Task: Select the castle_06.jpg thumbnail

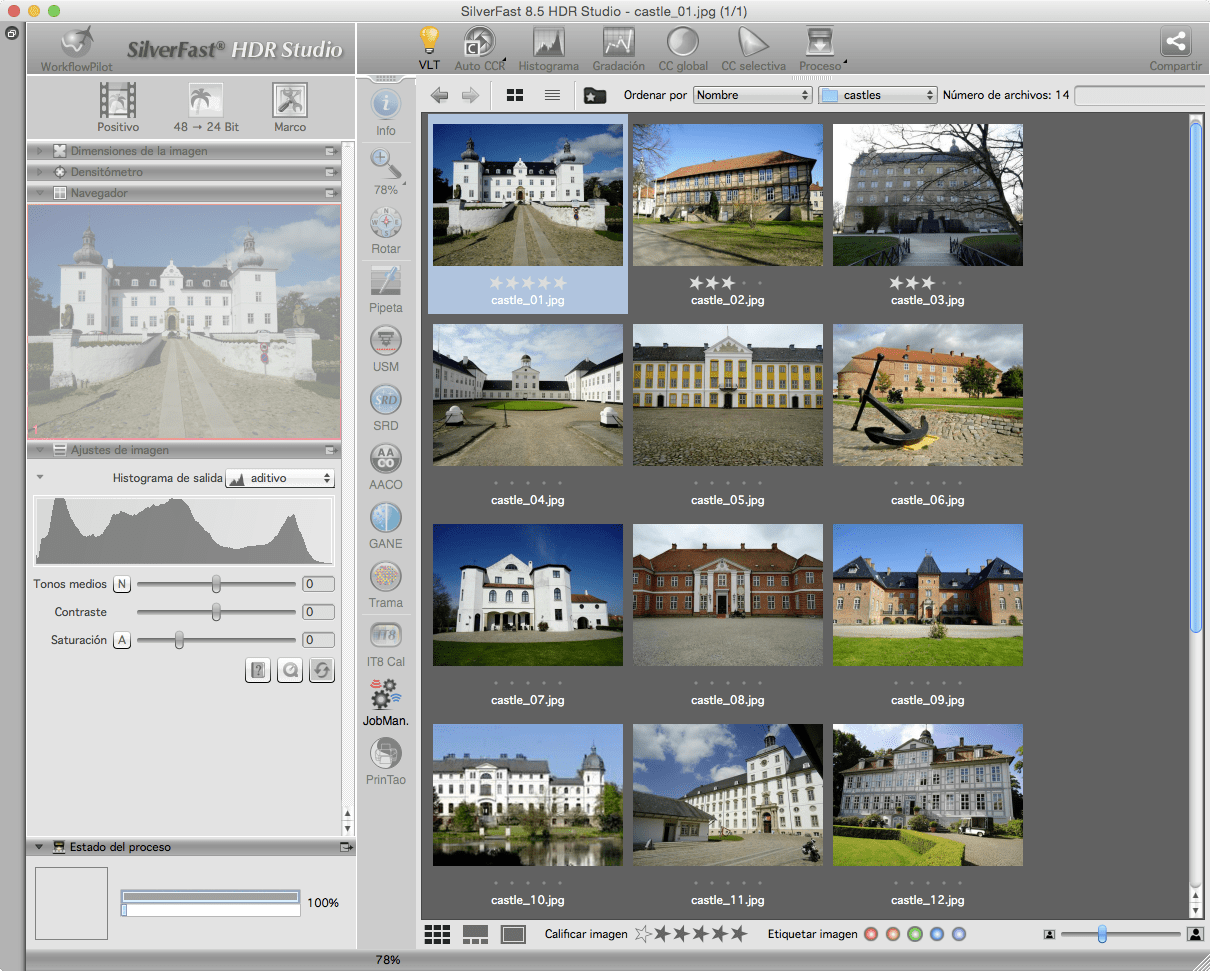Action: coord(927,395)
